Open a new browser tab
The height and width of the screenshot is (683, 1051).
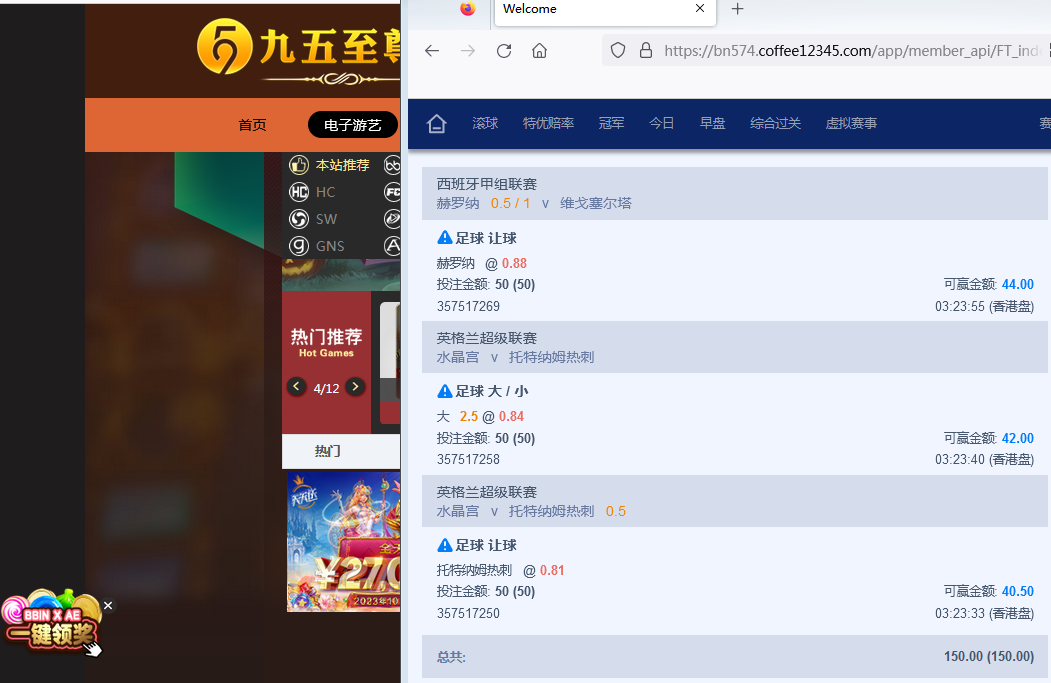tap(737, 9)
